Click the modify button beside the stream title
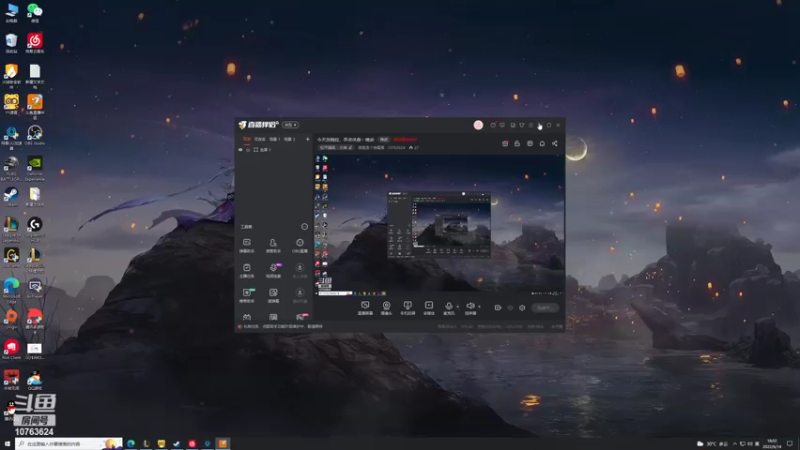The width and height of the screenshot is (800, 450). (384, 139)
